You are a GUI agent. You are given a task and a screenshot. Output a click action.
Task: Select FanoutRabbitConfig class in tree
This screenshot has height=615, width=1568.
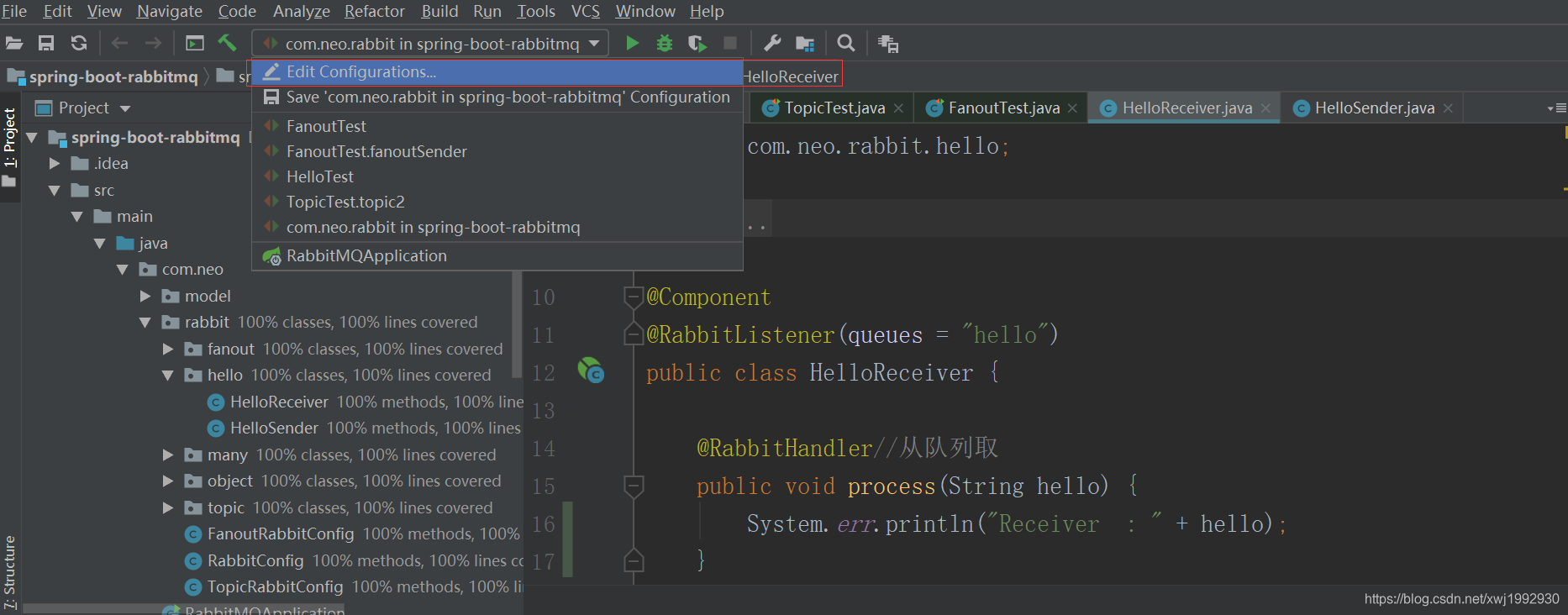point(281,534)
